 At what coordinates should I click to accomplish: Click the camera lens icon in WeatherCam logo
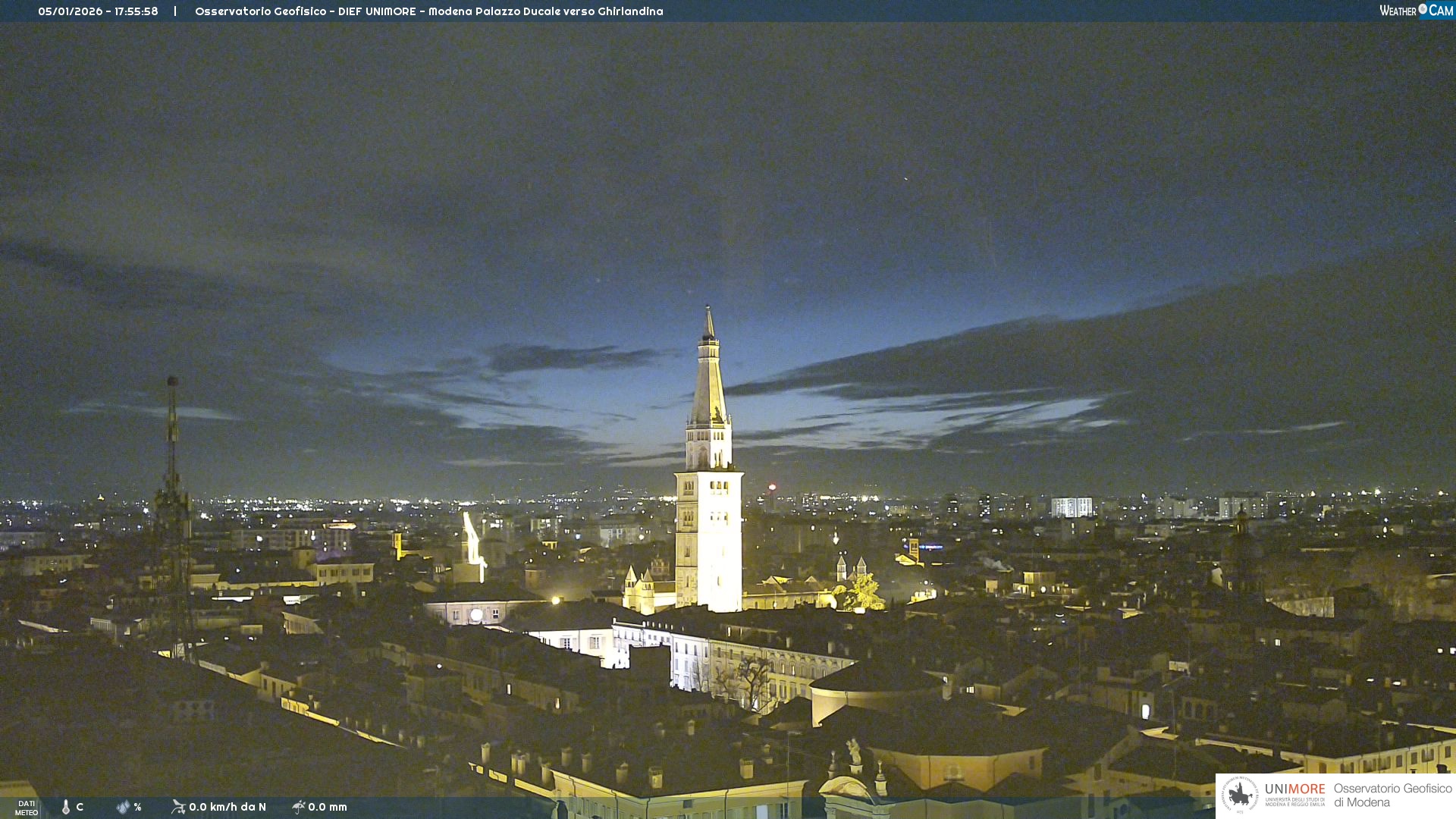pyautogui.click(x=1423, y=9)
